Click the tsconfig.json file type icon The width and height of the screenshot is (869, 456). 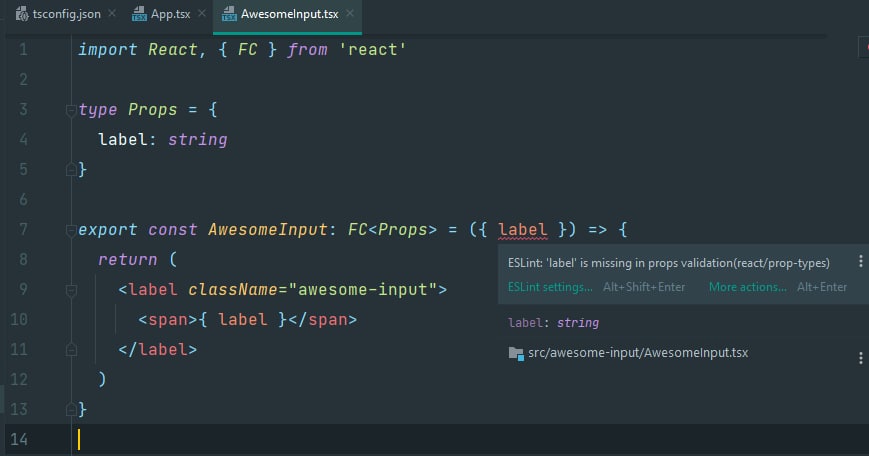click(22, 14)
